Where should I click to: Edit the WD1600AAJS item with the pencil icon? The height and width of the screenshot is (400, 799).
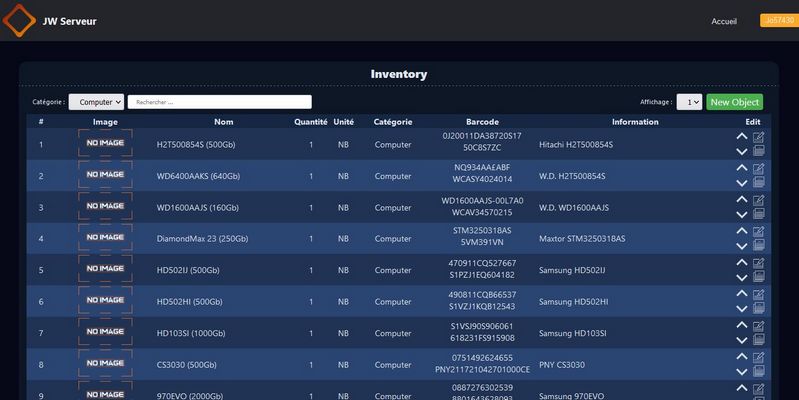click(758, 200)
